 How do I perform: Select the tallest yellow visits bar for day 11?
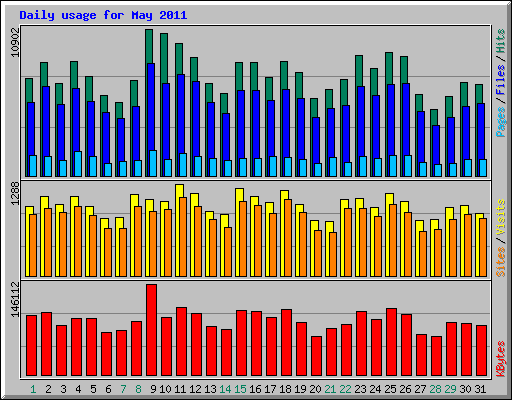tap(179, 191)
